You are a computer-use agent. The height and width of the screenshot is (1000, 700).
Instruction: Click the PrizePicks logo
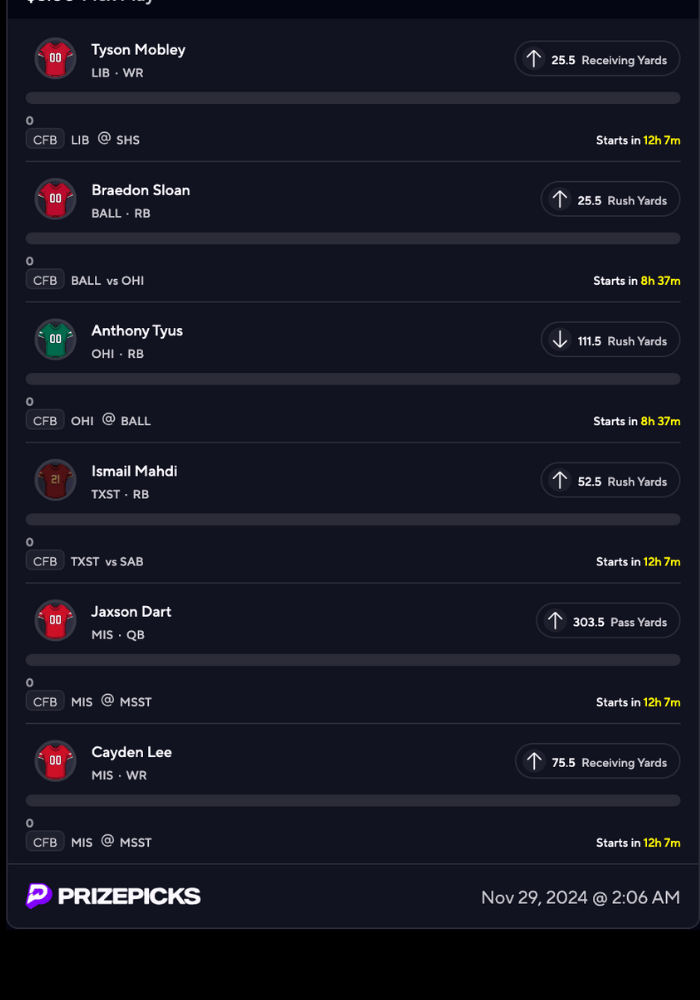[x=113, y=896]
